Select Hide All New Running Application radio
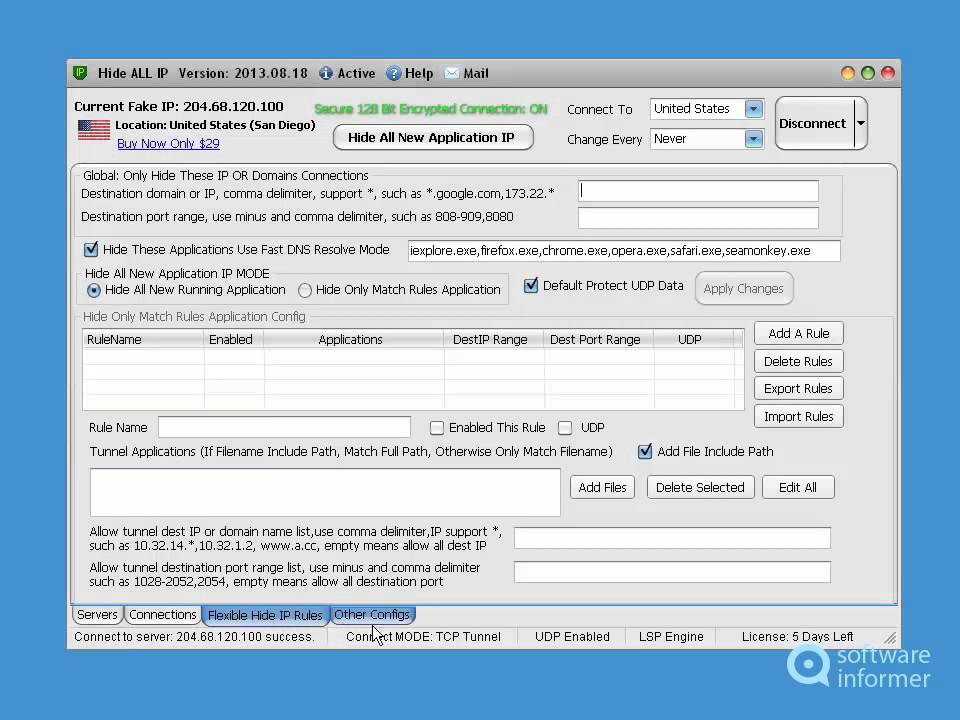Viewport: 960px width, 720px height. click(93, 290)
